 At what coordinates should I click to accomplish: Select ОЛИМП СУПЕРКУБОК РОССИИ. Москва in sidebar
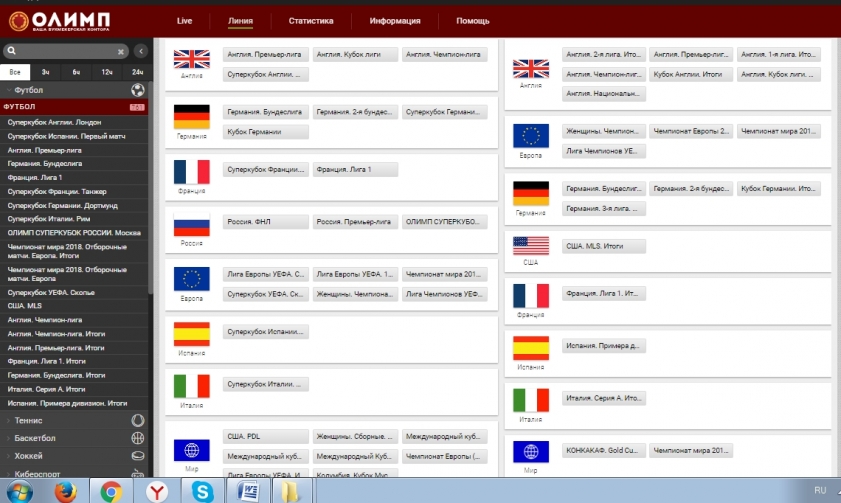[74, 233]
